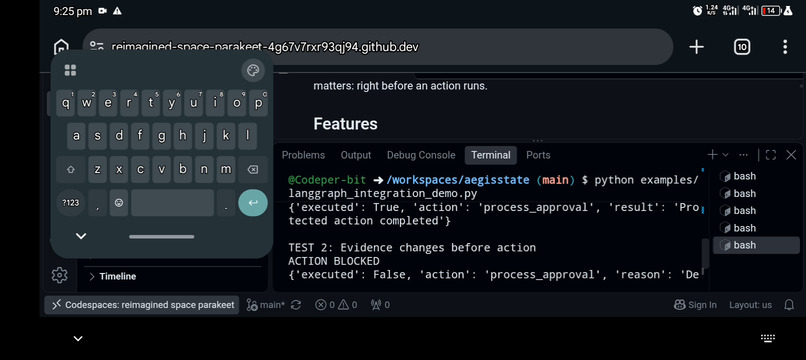Open the keyboard apps grid icon
The image size is (806, 360).
pyautogui.click(x=70, y=70)
